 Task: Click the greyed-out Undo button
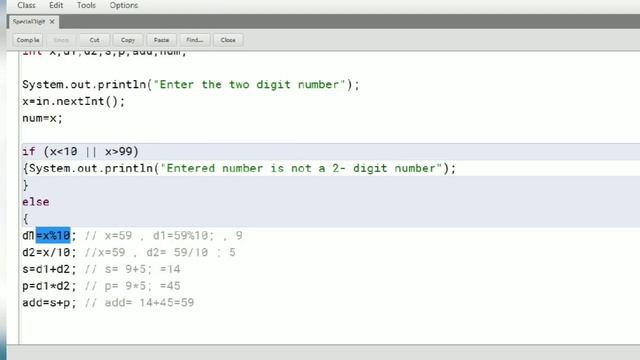[x=61, y=40]
